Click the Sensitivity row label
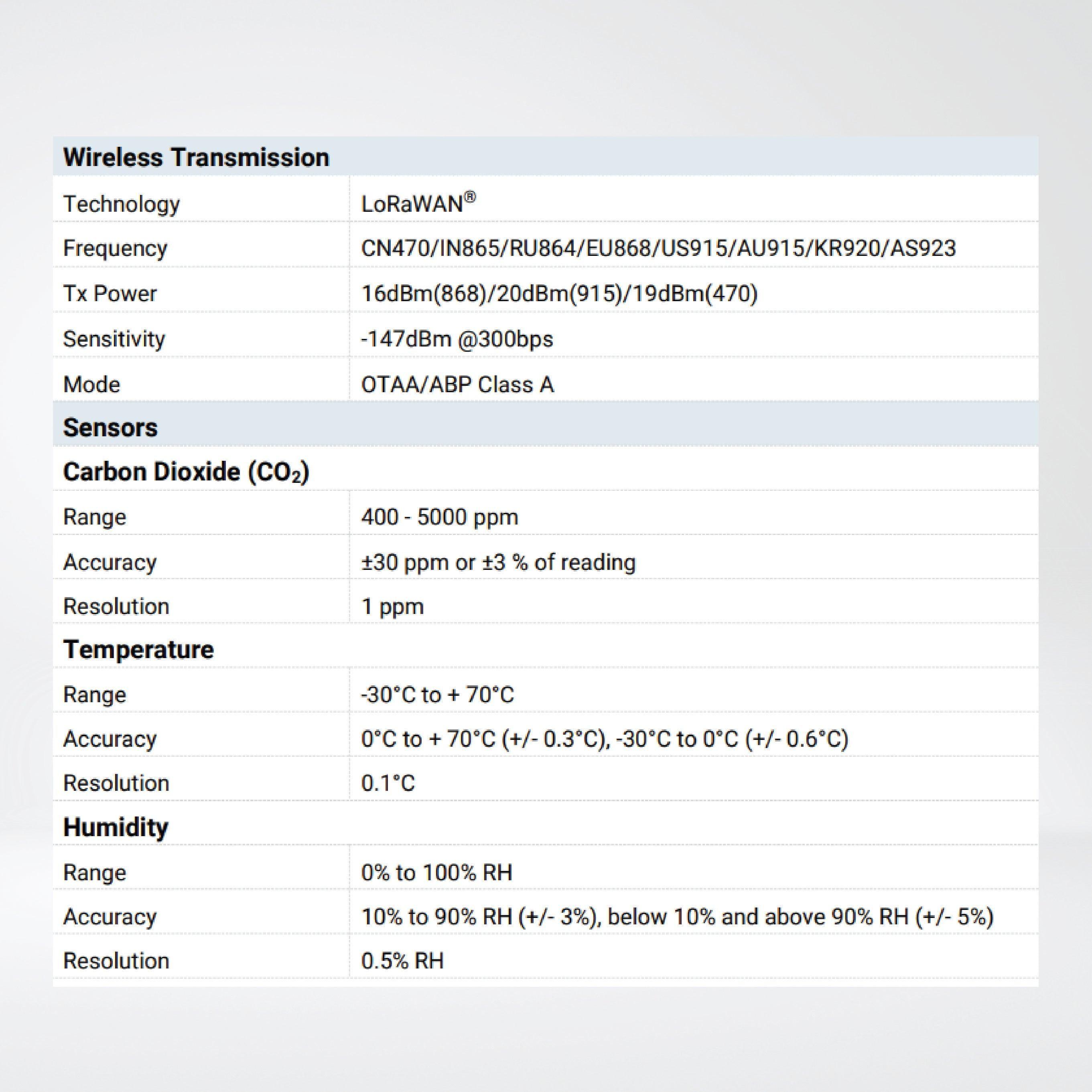1092x1092 pixels. (114, 338)
